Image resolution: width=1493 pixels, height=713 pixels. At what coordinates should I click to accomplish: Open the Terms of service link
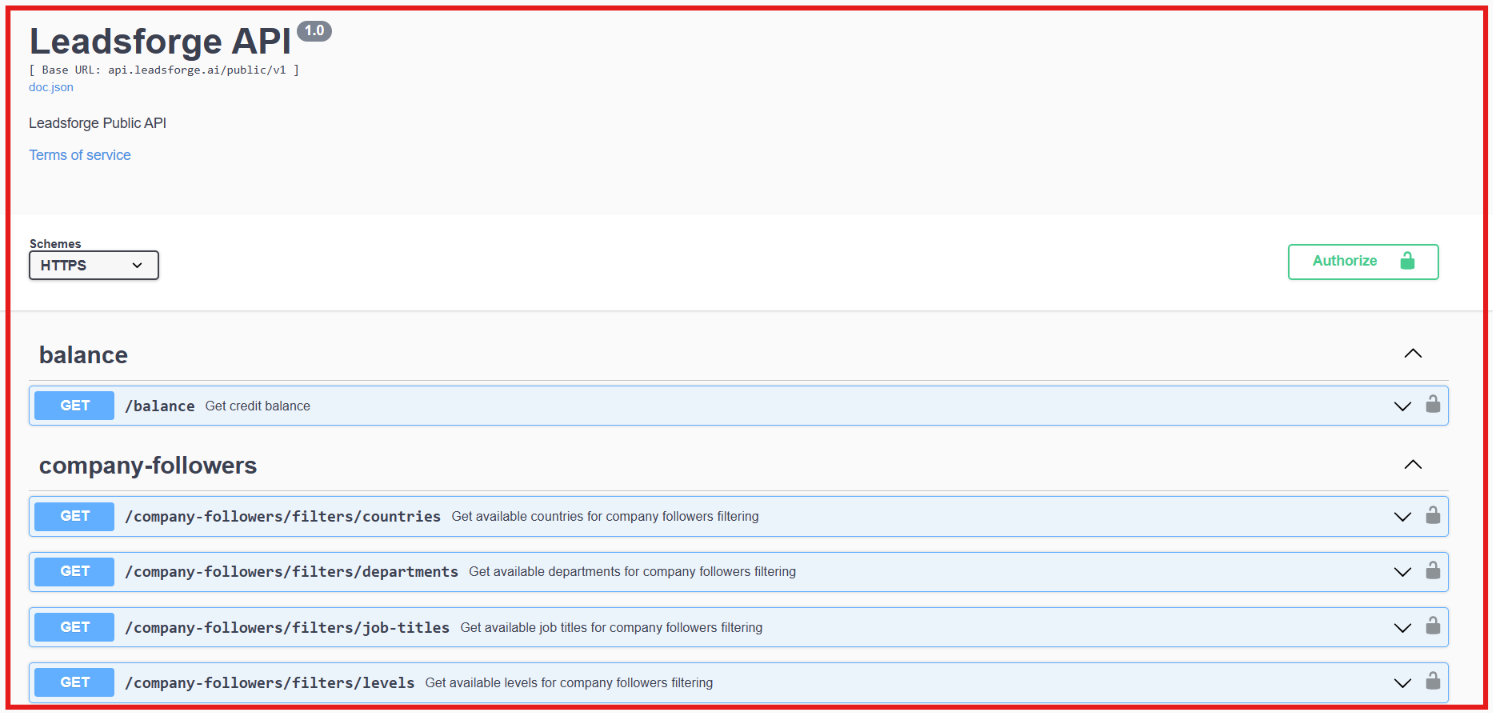(x=80, y=155)
